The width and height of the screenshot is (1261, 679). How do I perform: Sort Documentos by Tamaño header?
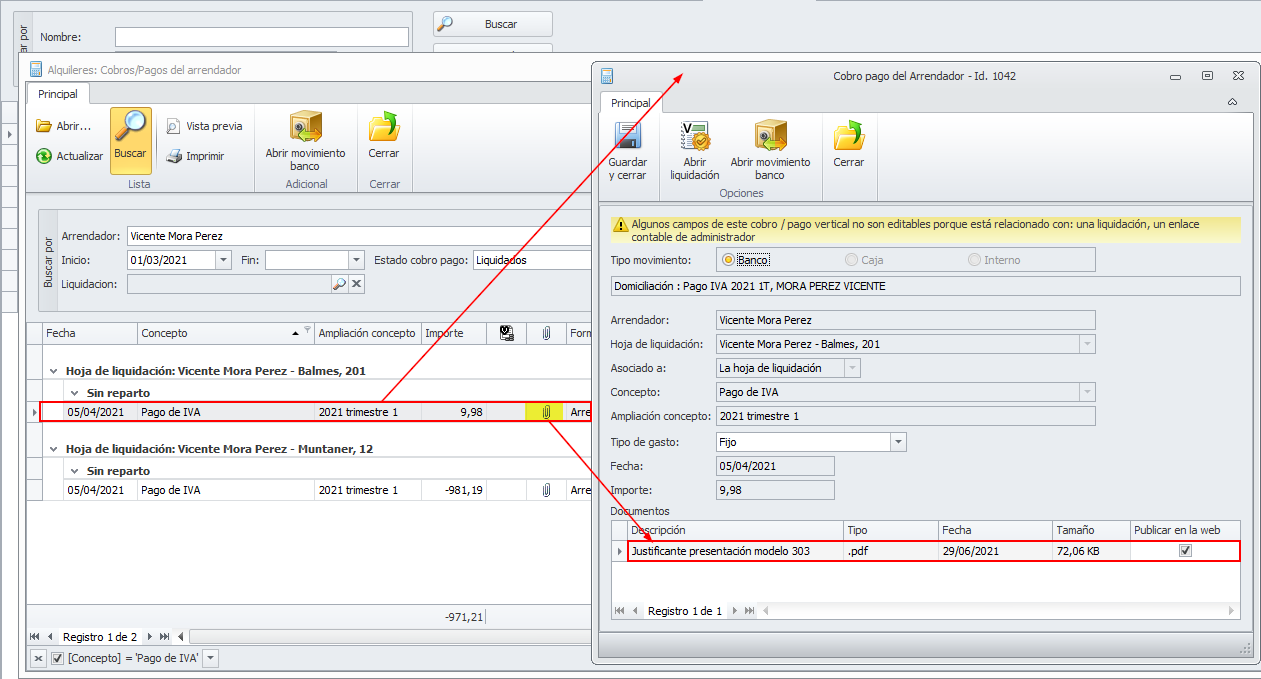[1091, 530]
